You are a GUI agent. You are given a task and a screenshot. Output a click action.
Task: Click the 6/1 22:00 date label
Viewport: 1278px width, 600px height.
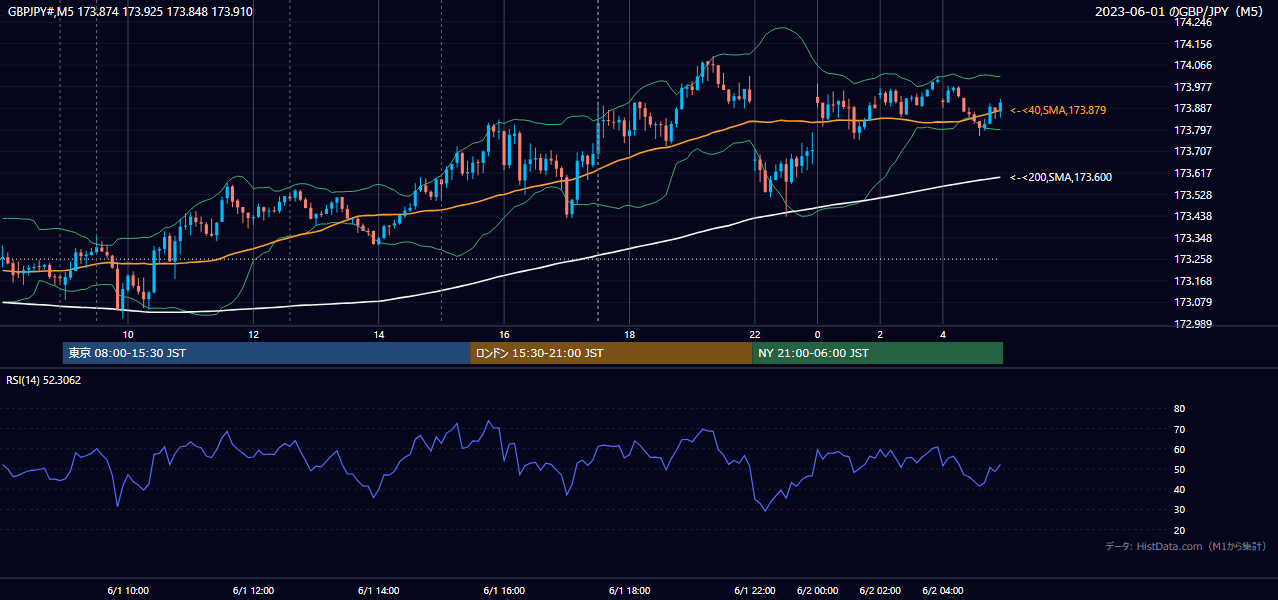[755, 591]
